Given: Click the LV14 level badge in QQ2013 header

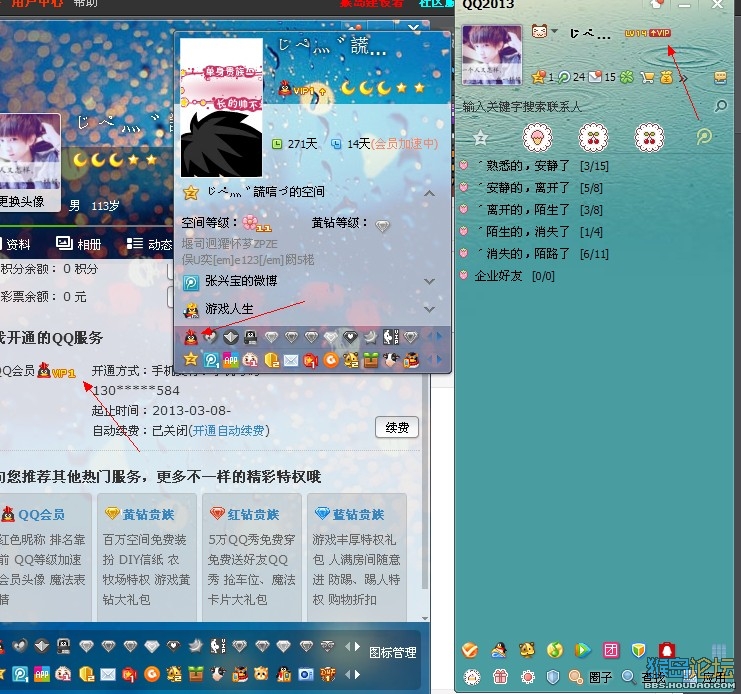Looking at the screenshot, I should 636,33.
